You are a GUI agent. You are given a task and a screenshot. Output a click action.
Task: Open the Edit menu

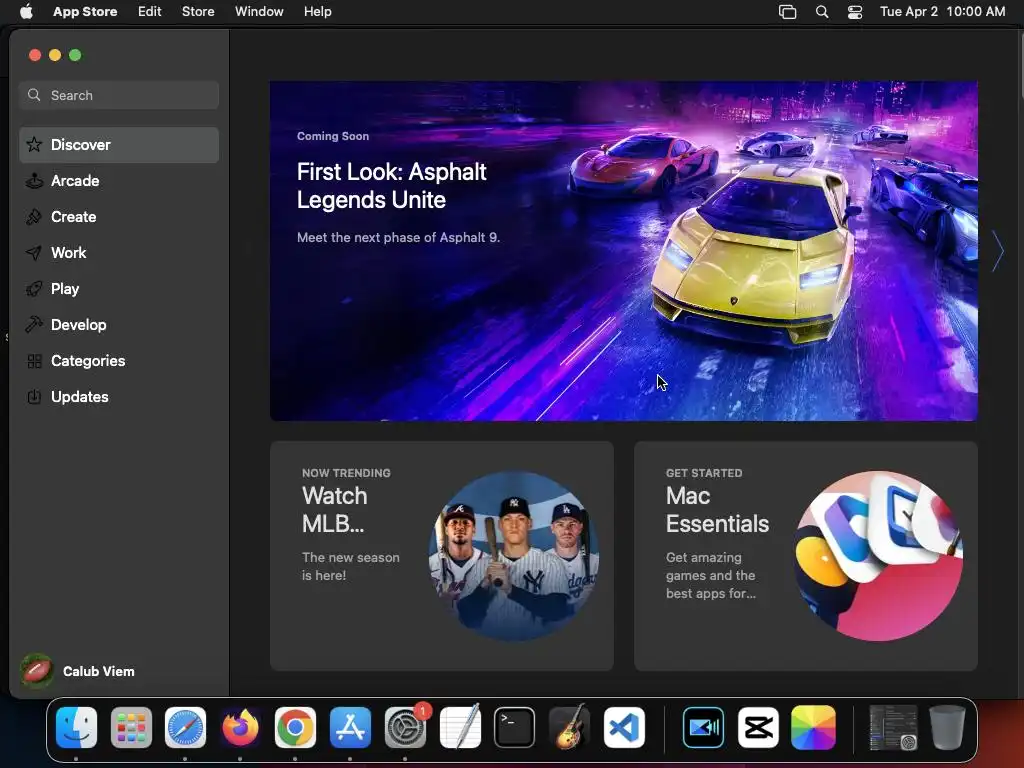[150, 12]
